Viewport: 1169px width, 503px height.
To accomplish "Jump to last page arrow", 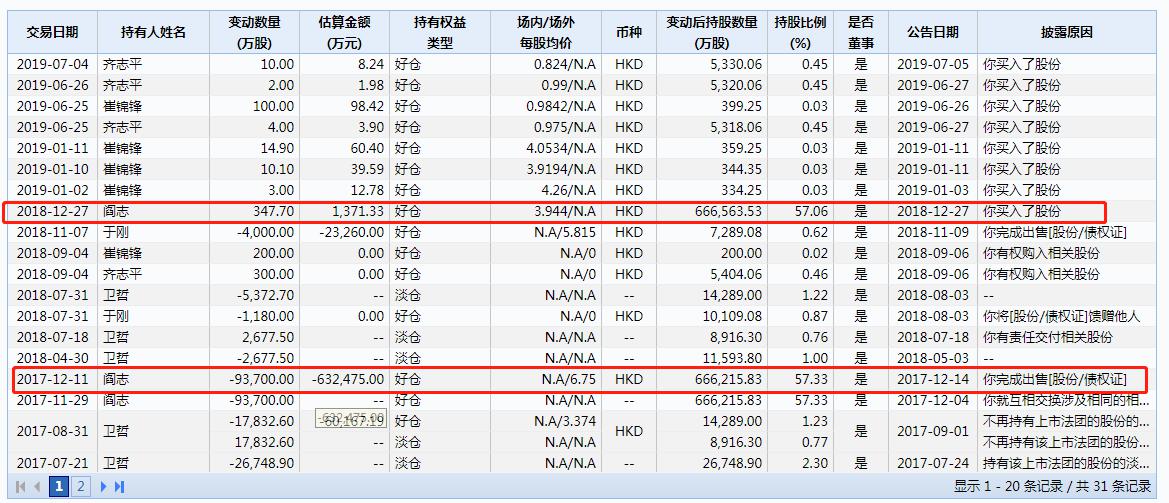I will 119,487.
